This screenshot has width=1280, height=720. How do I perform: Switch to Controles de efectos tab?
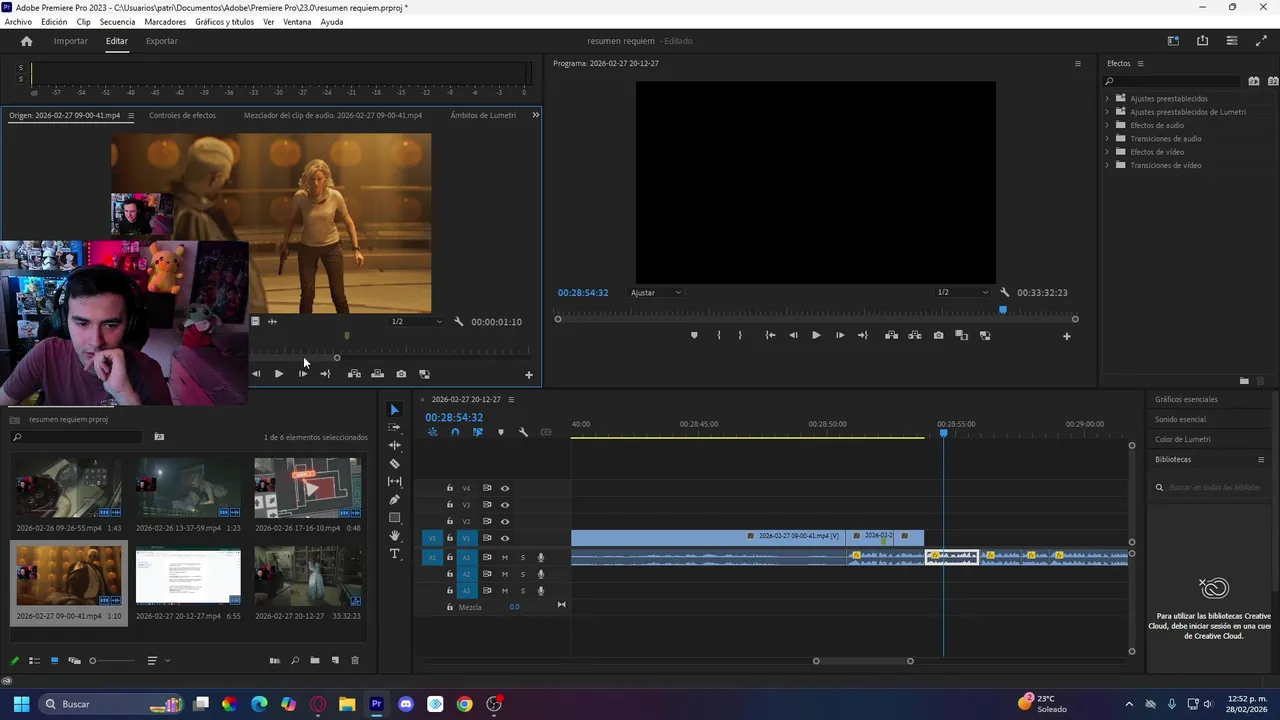tap(182, 115)
